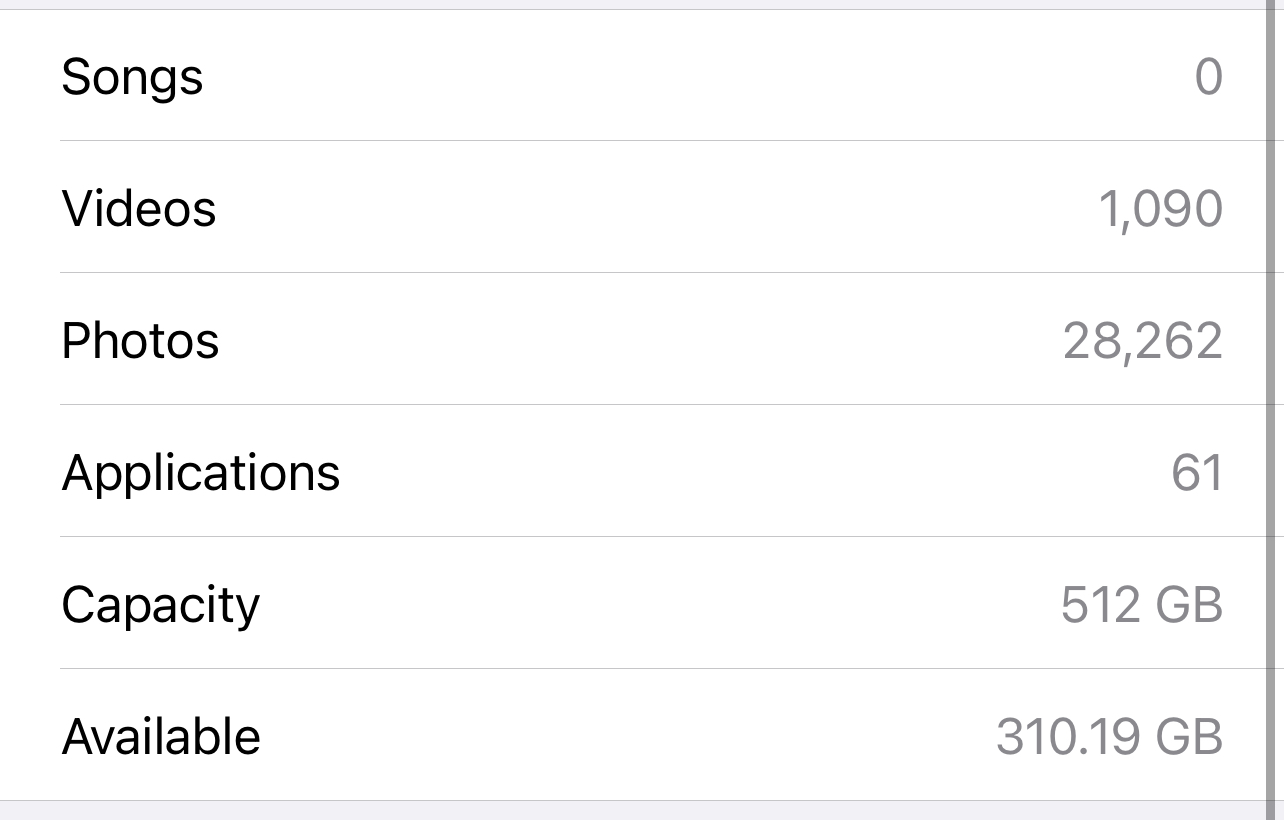Tap the Applications label
This screenshot has height=820, width=1284.
click(x=201, y=472)
